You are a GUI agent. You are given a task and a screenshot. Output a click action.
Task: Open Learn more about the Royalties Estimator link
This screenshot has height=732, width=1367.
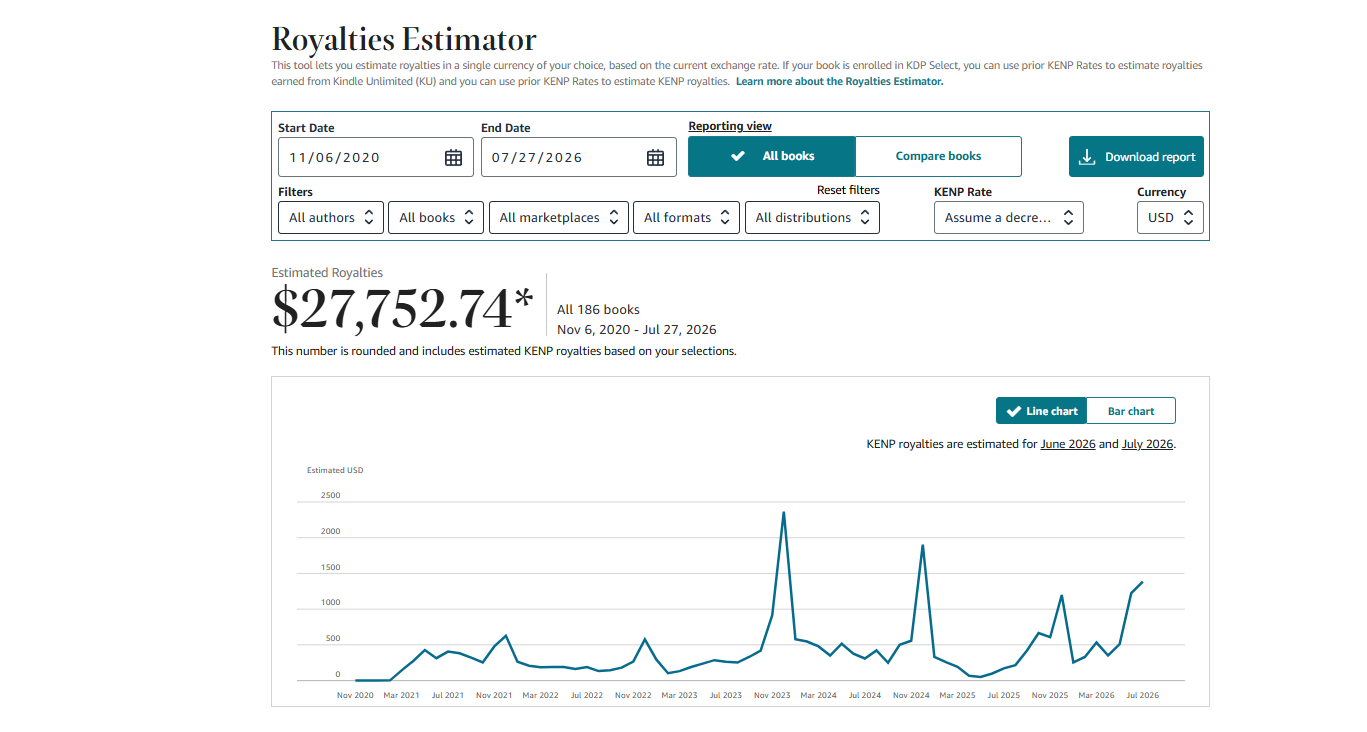[x=839, y=82]
